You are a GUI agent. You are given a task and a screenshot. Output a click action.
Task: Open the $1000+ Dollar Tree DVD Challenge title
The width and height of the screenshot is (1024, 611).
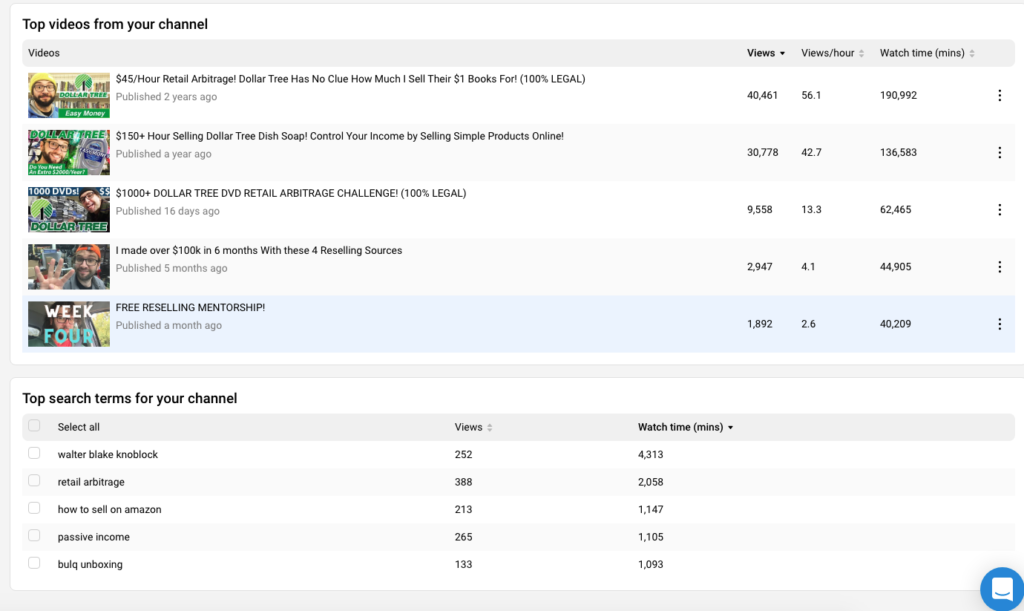(x=291, y=193)
